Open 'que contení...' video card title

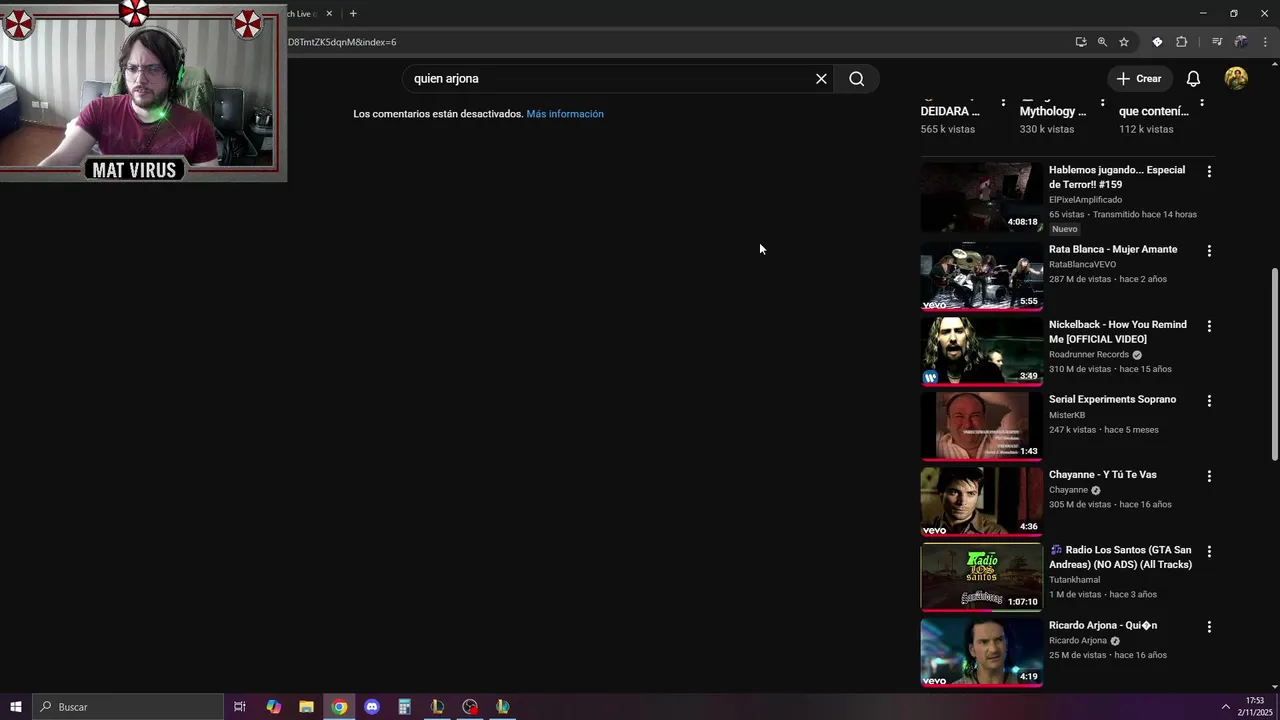coord(1154,112)
